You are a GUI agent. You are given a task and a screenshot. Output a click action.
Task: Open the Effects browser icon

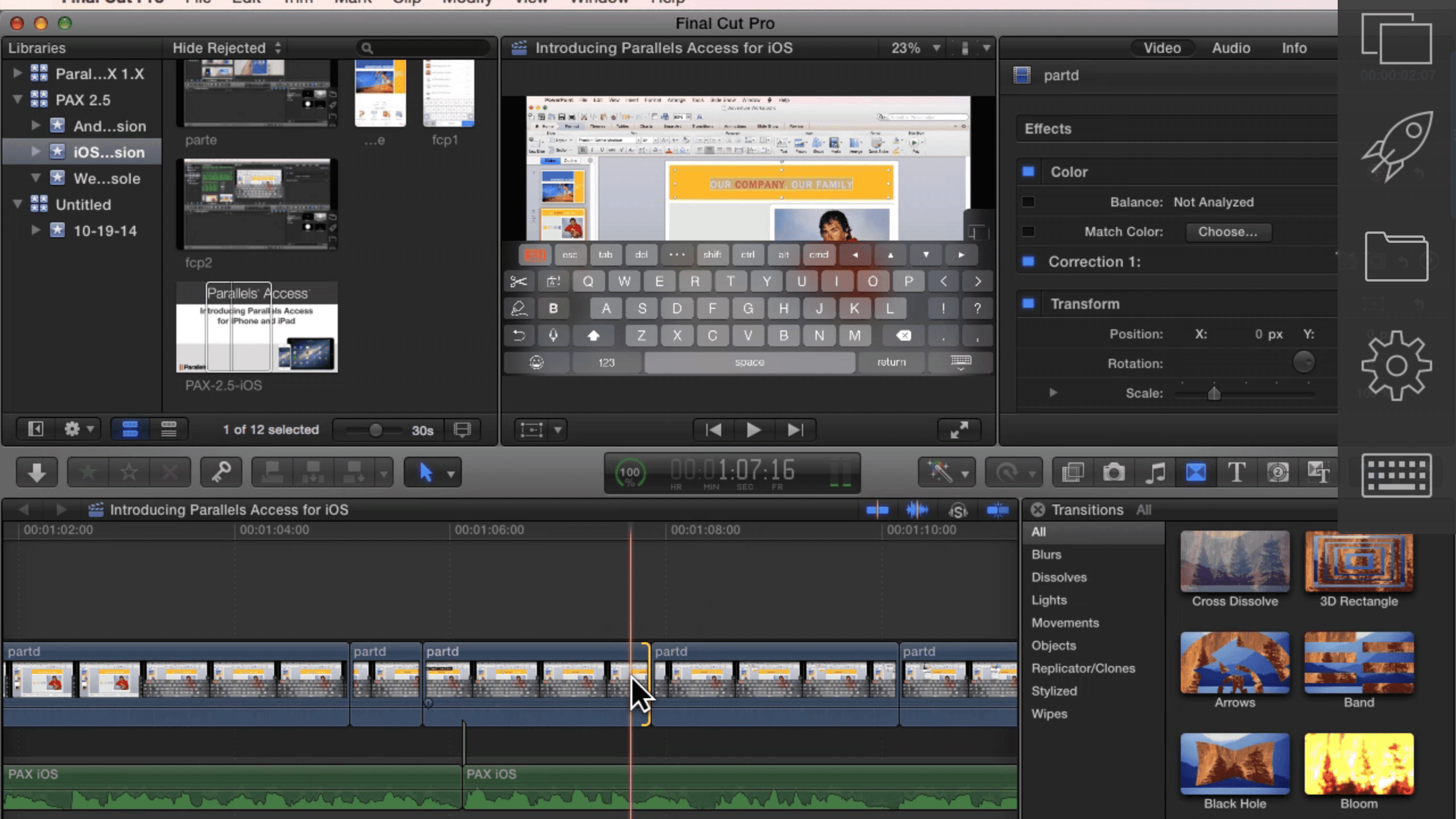click(x=1073, y=472)
